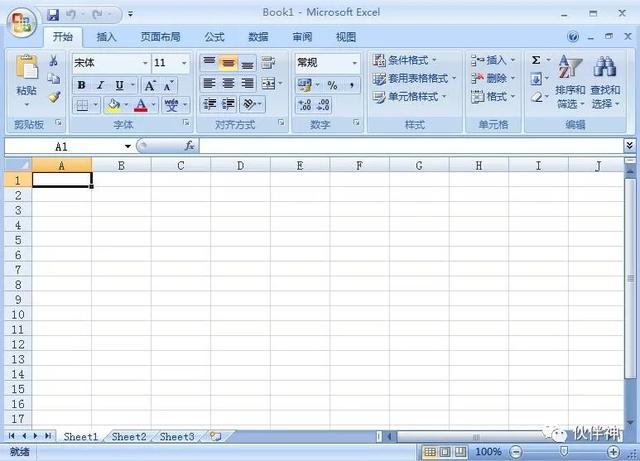The height and width of the screenshot is (461, 640).
Task: Expand the Name Box dropdown arrow
Action: [127, 146]
